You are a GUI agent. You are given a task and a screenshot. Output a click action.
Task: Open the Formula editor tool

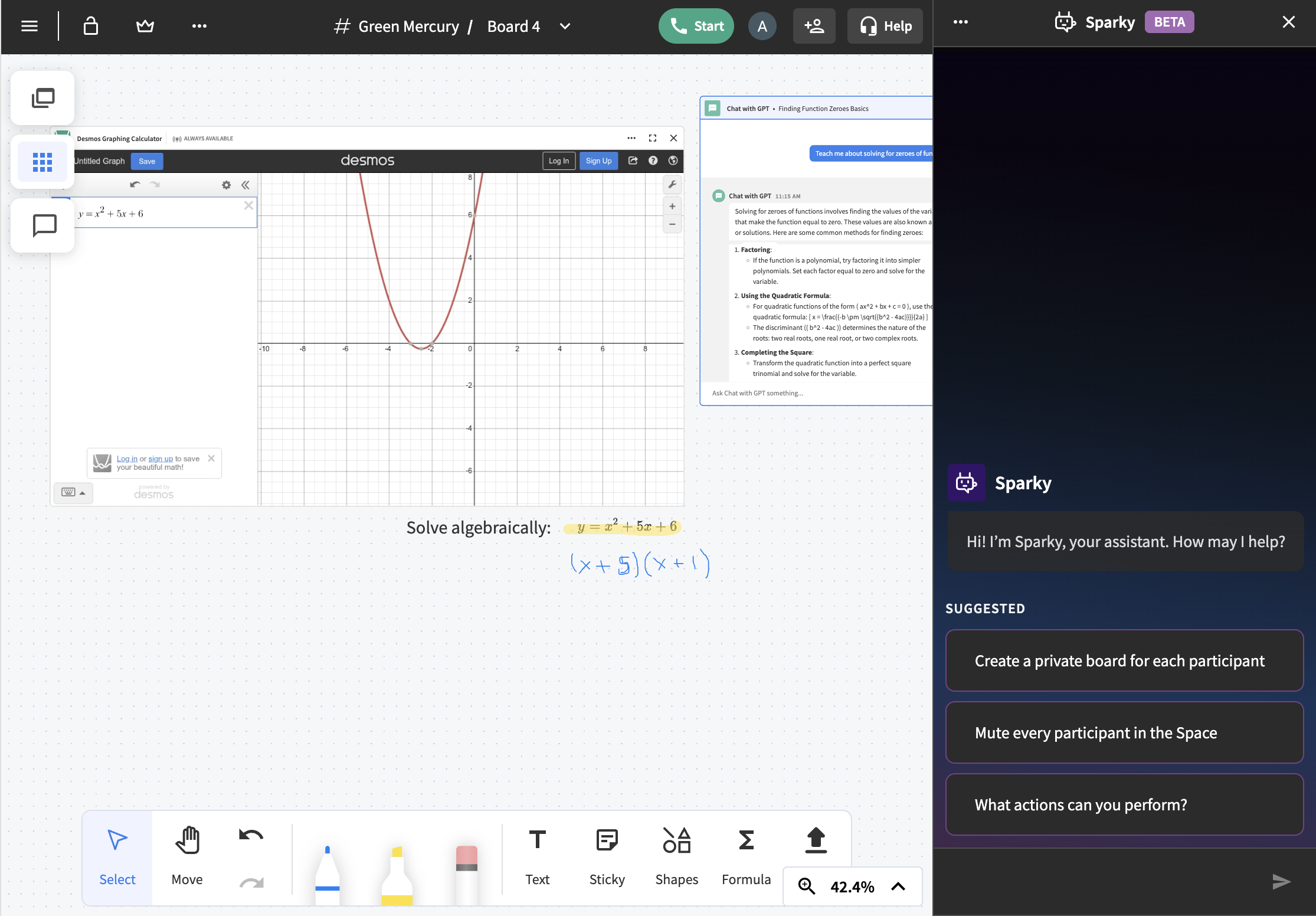tap(746, 856)
